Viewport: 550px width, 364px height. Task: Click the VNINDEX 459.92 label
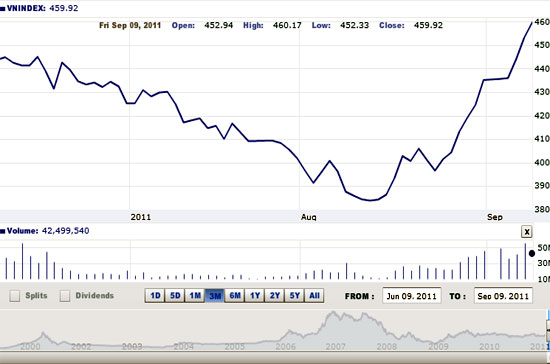(39, 8)
